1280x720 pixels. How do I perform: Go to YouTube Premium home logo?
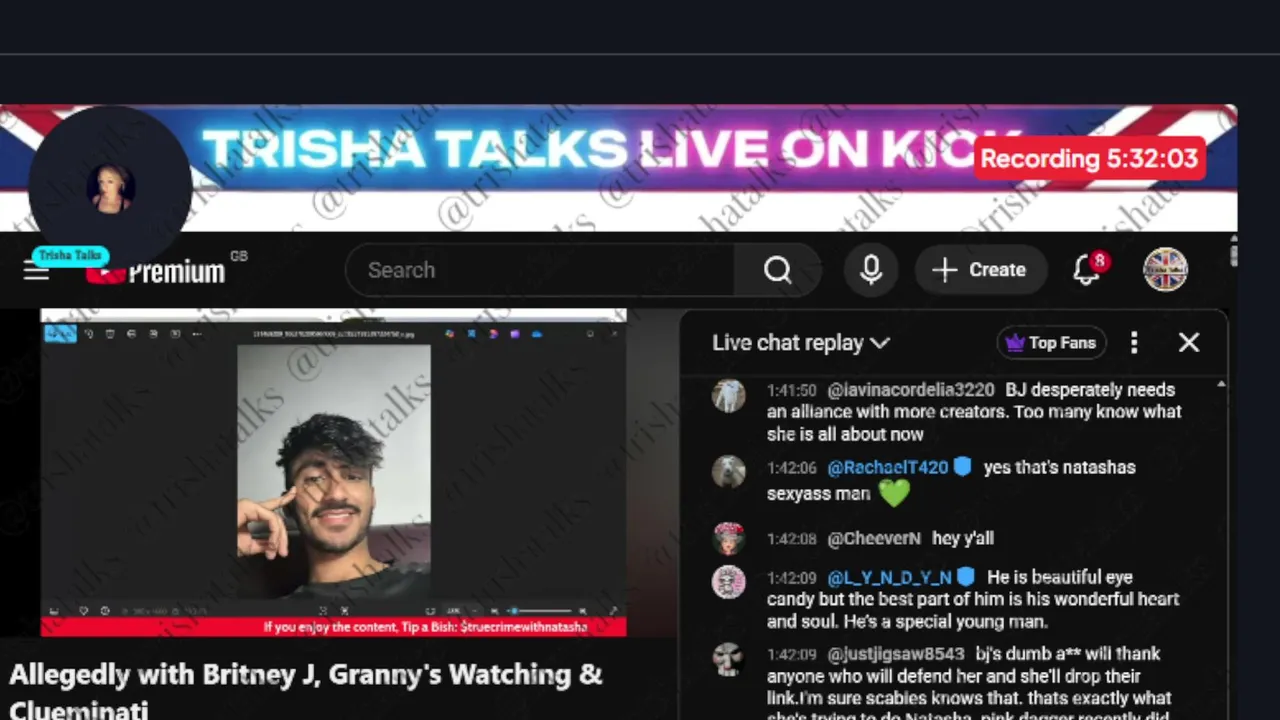(155, 271)
